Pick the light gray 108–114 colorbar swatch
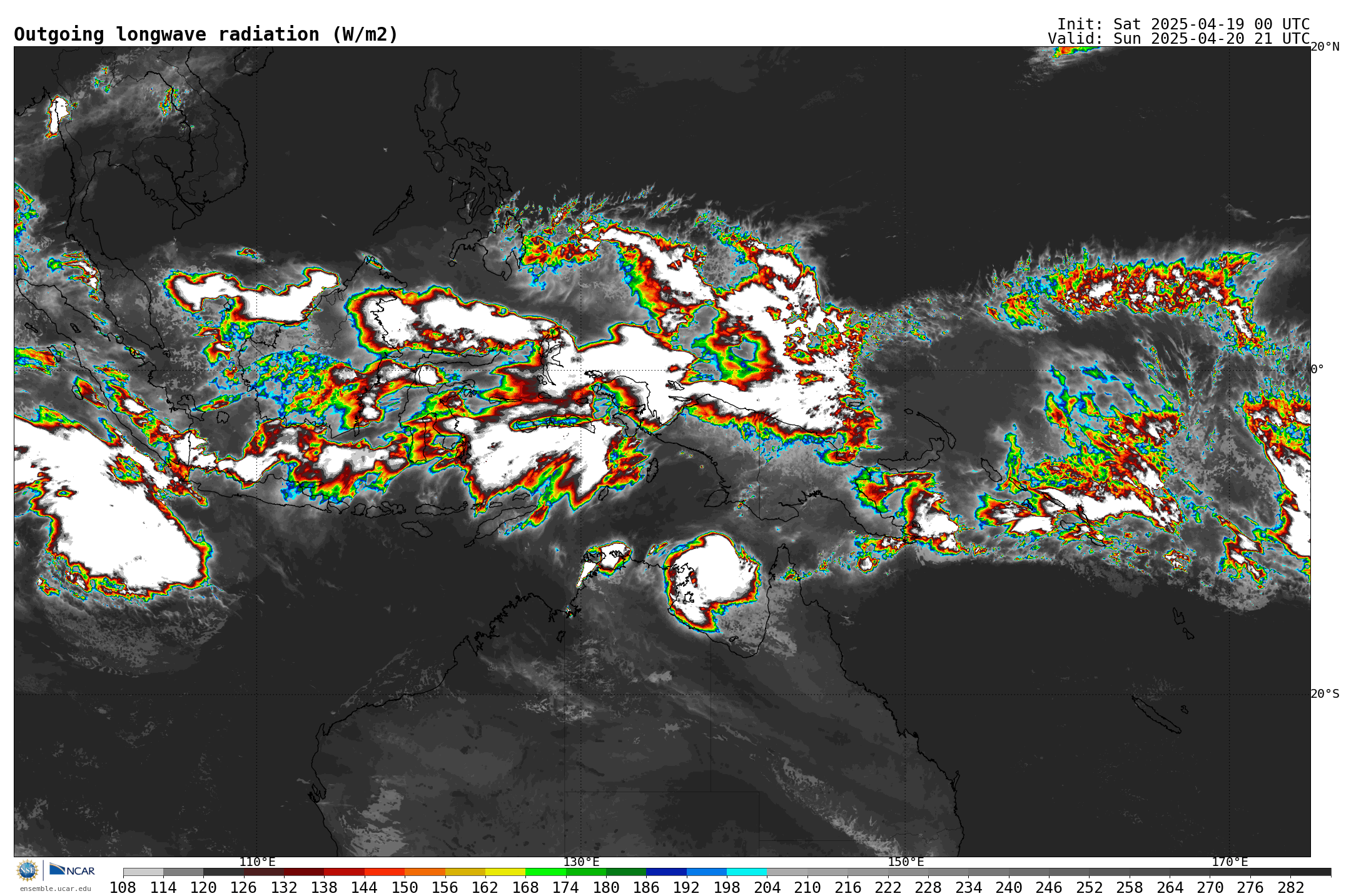 (x=143, y=872)
